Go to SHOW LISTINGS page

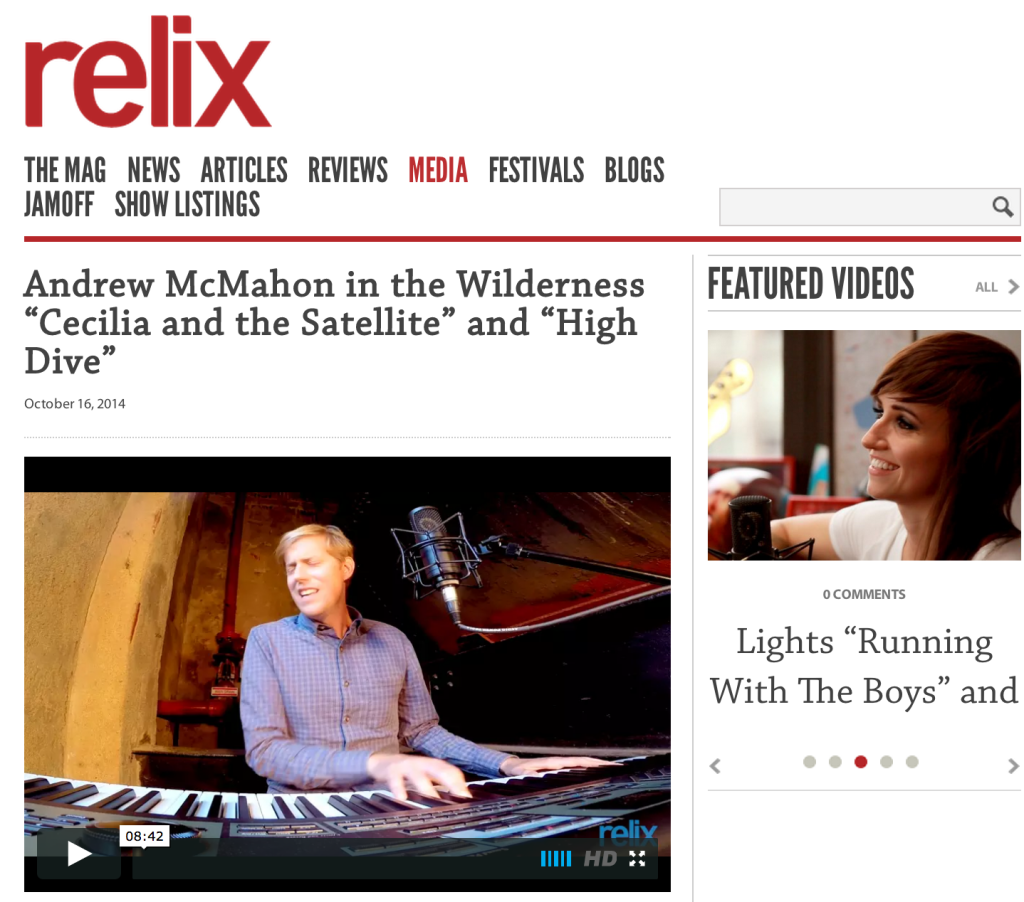(187, 204)
